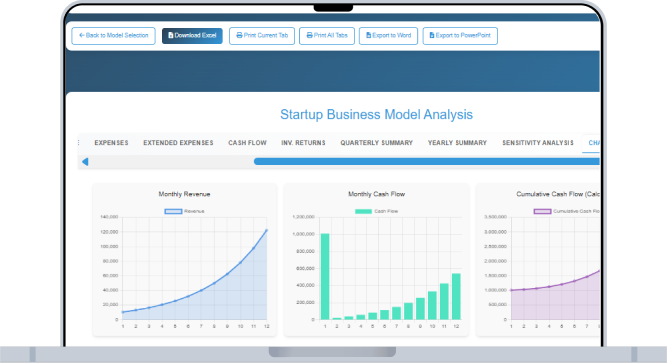Click the month 1 bar in Monthly Cash Flow
The image size is (667, 363).
[325, 277]
